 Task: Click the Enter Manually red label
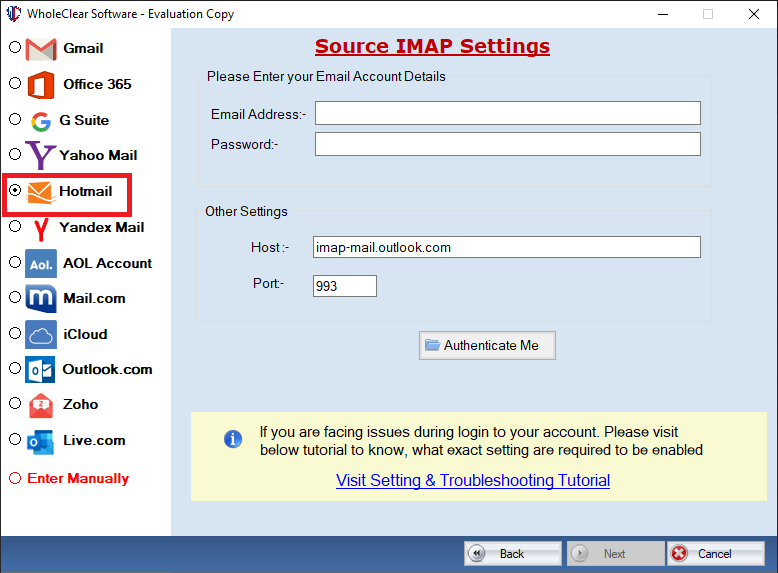(x=78, y=478)
